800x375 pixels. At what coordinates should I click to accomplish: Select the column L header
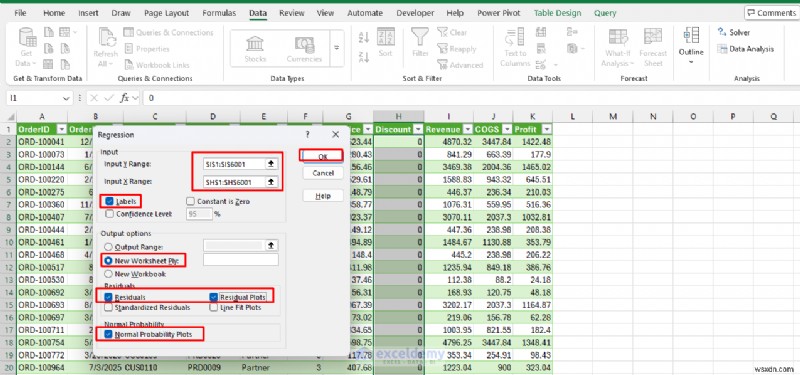[x=573, y=117]
